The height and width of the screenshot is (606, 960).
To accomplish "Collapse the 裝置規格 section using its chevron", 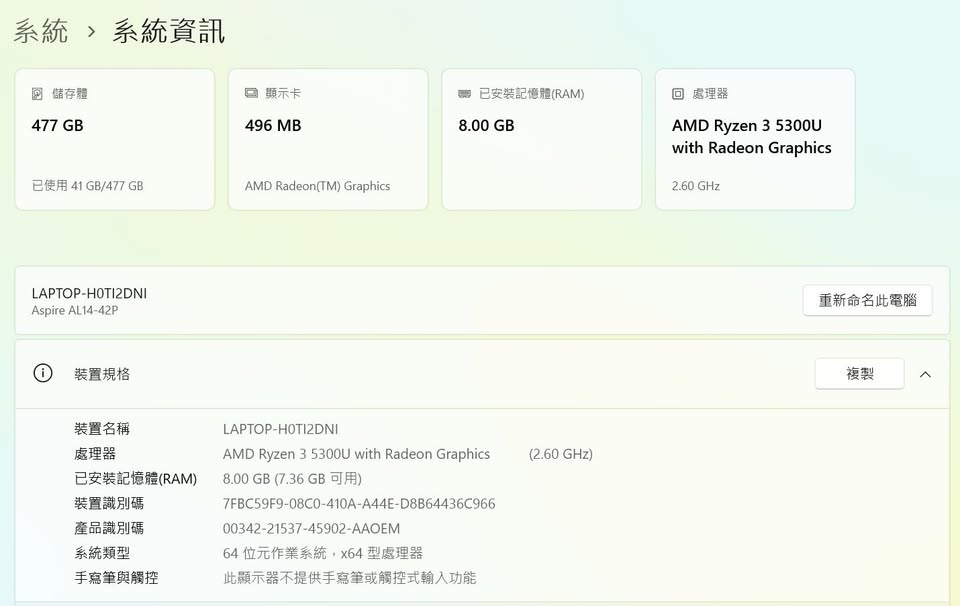I will (925, 374).
